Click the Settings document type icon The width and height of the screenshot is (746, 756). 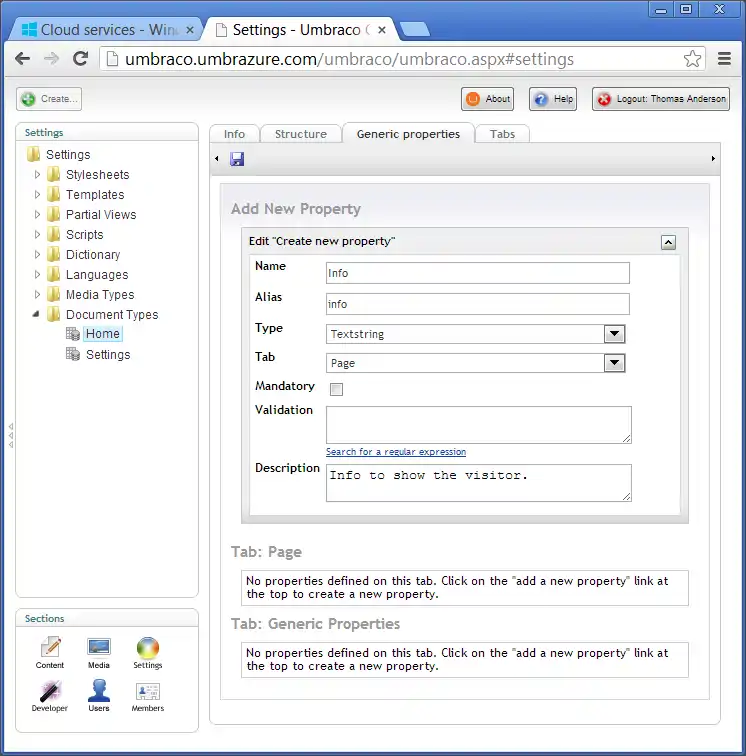73,354
